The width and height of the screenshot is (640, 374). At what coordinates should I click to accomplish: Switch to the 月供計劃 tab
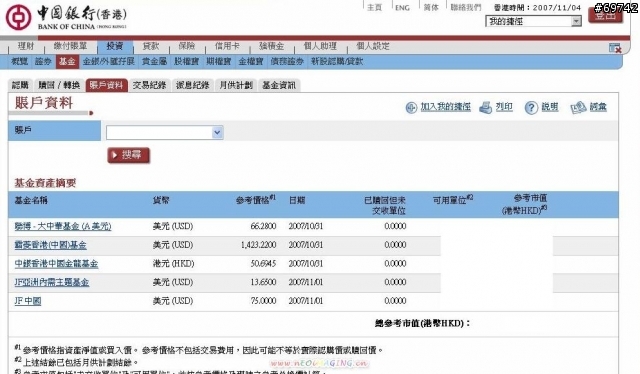click(x=236, y=85)
